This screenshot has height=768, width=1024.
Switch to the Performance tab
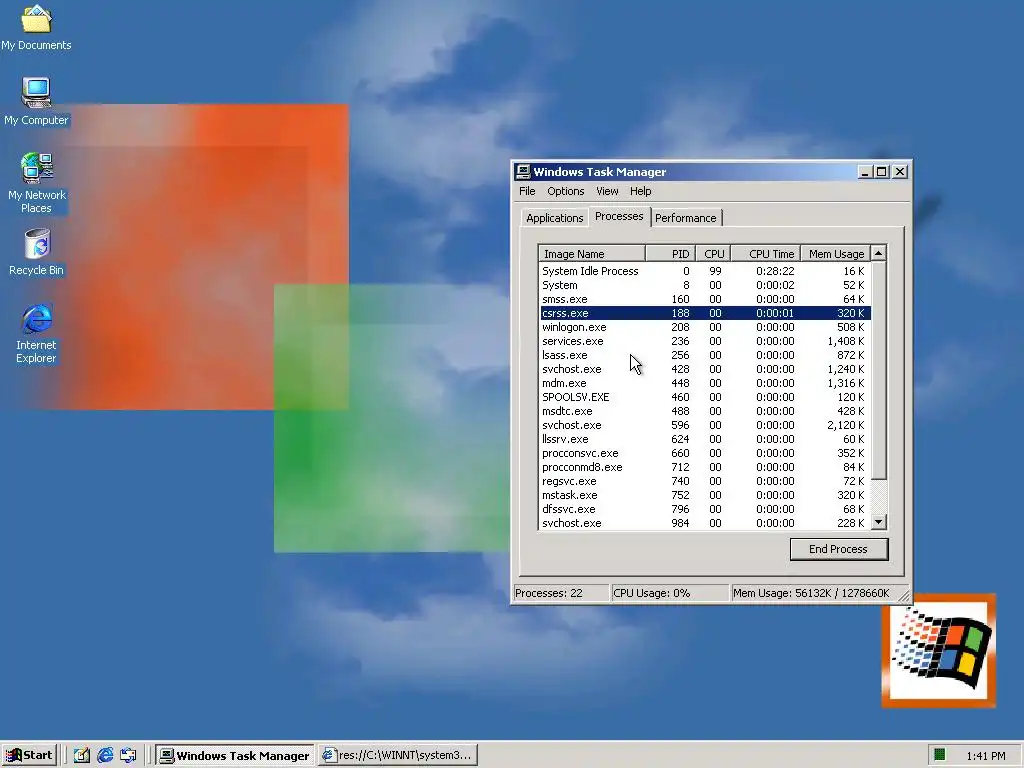tap(686, 218)
